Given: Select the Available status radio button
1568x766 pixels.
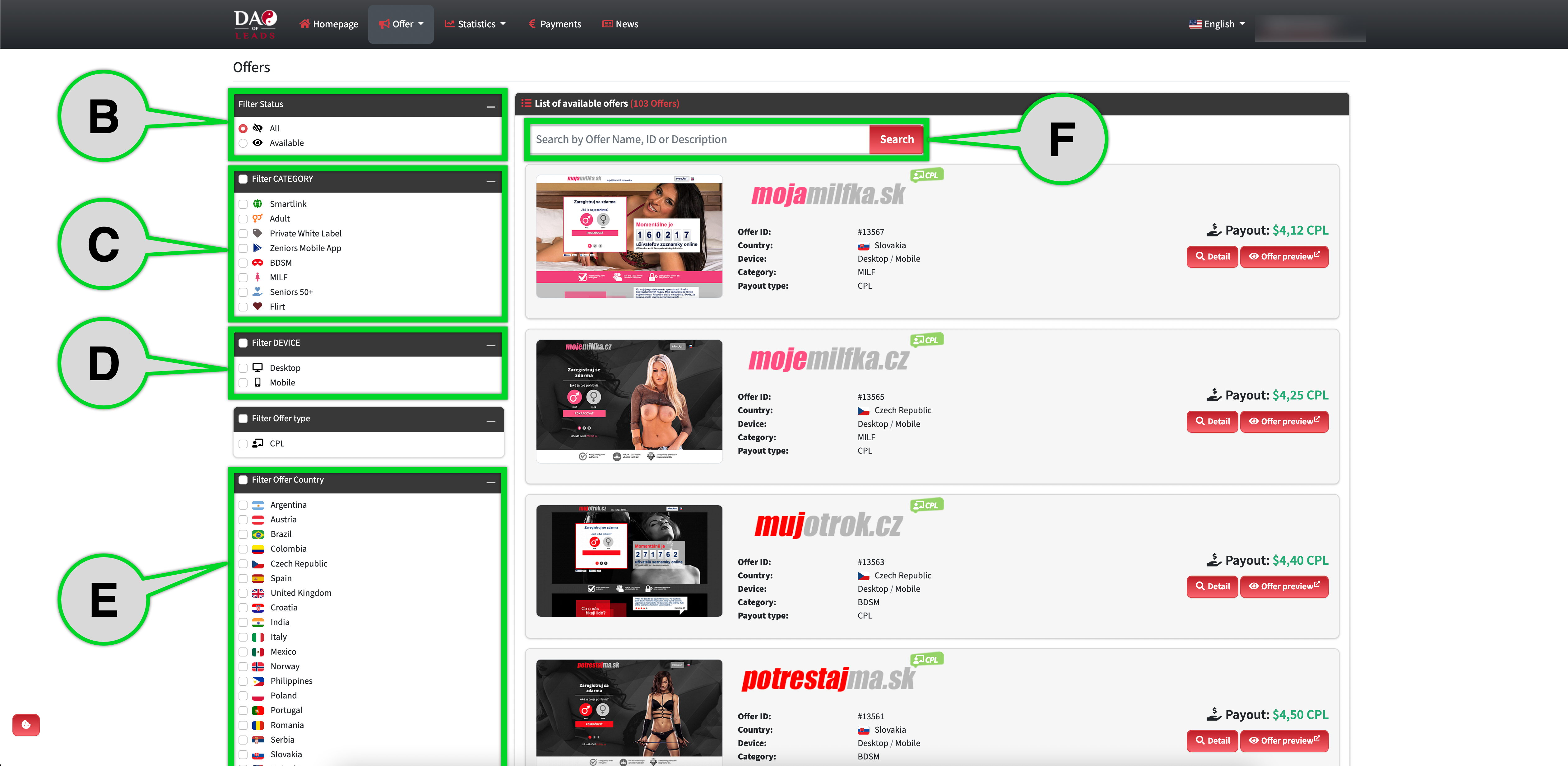Looking at the screenshot, I should pyautogui.click(x=244, y=143).
